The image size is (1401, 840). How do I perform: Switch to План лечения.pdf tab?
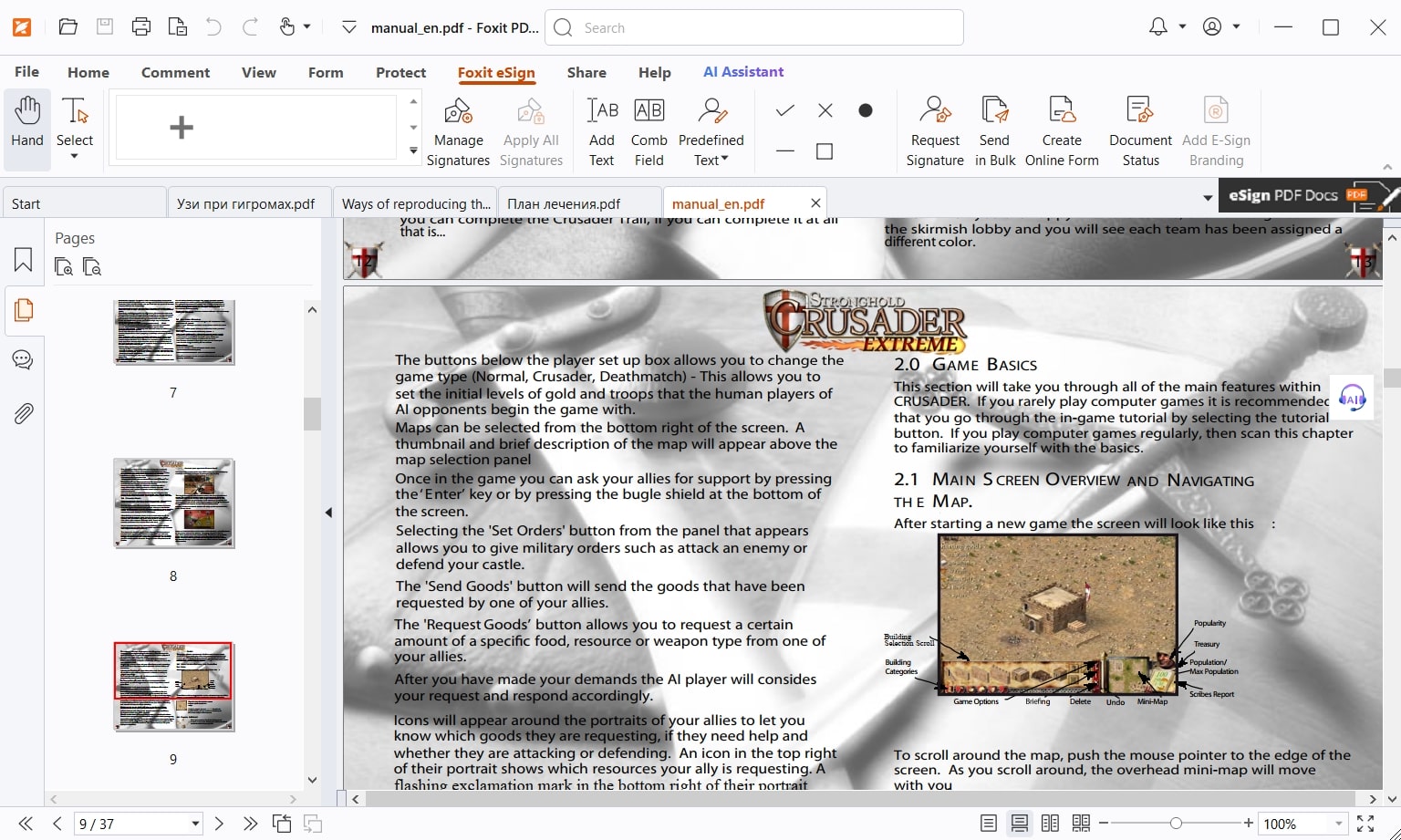(x=579, y=203)
